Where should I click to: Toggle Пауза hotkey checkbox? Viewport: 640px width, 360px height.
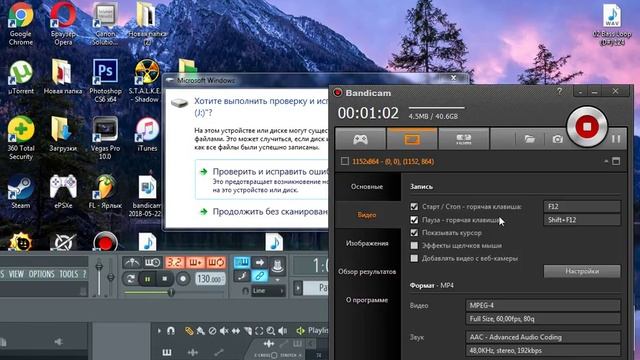[414, 220]
